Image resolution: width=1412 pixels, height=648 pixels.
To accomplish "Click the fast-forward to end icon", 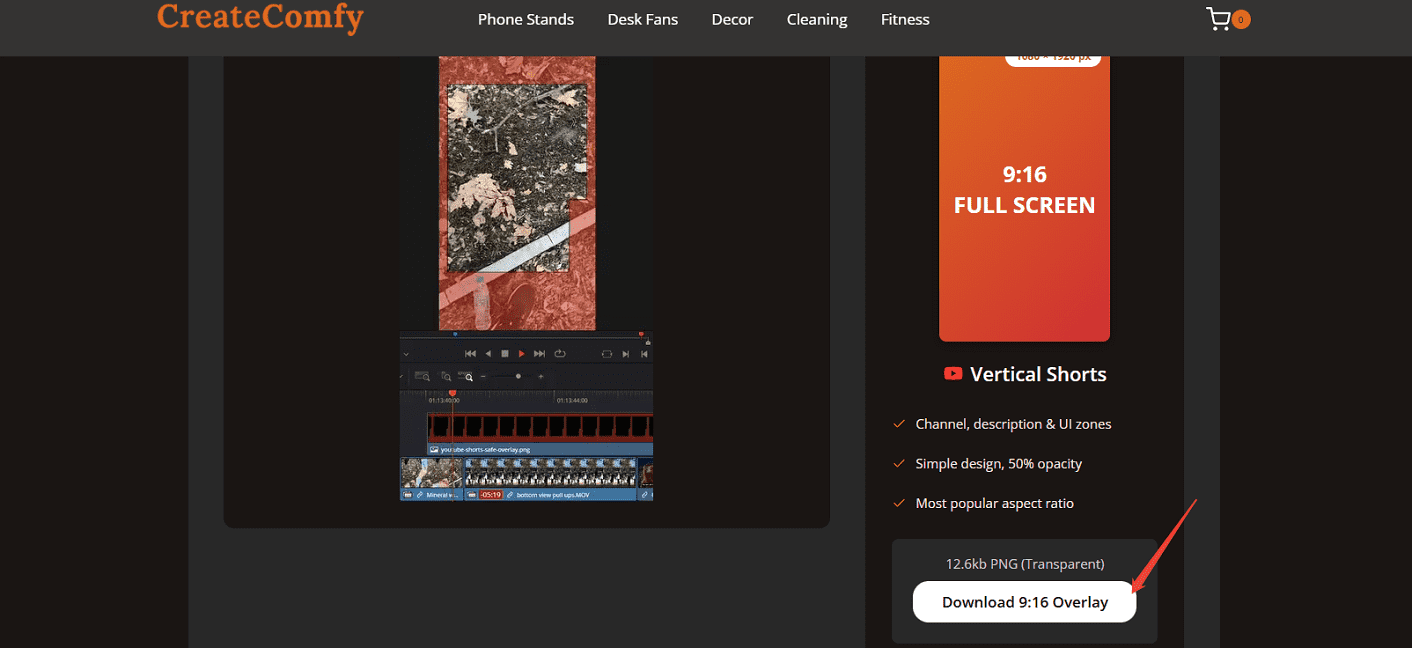I will point(541,354).
